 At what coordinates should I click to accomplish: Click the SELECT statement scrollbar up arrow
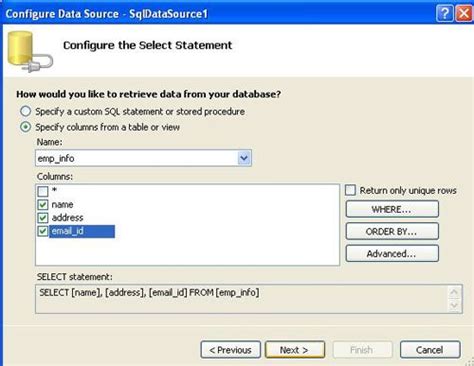pos(454,292)
